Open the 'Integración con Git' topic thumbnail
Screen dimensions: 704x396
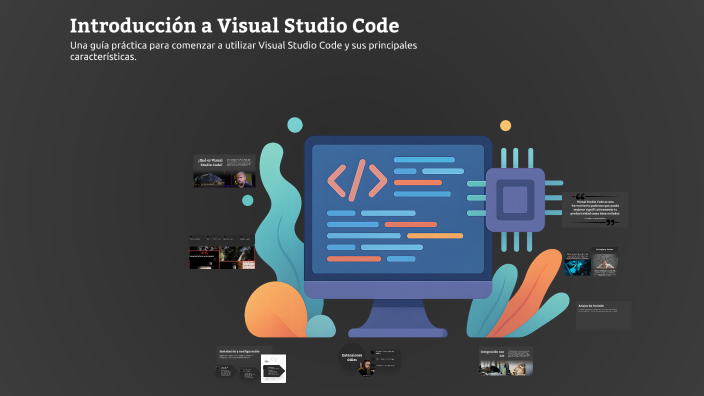coord(506,361)
